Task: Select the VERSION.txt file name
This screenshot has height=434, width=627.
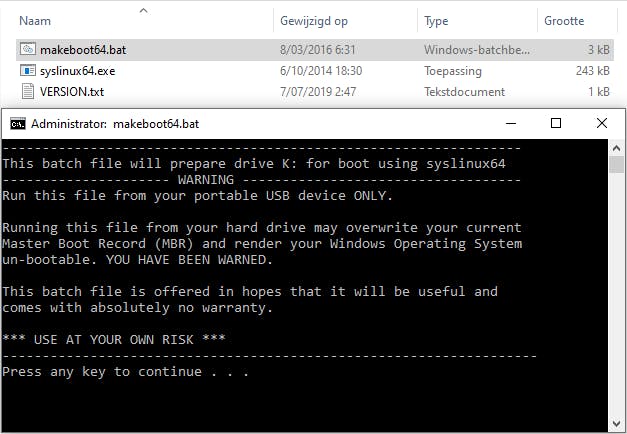Action: [x=72, y=92]
